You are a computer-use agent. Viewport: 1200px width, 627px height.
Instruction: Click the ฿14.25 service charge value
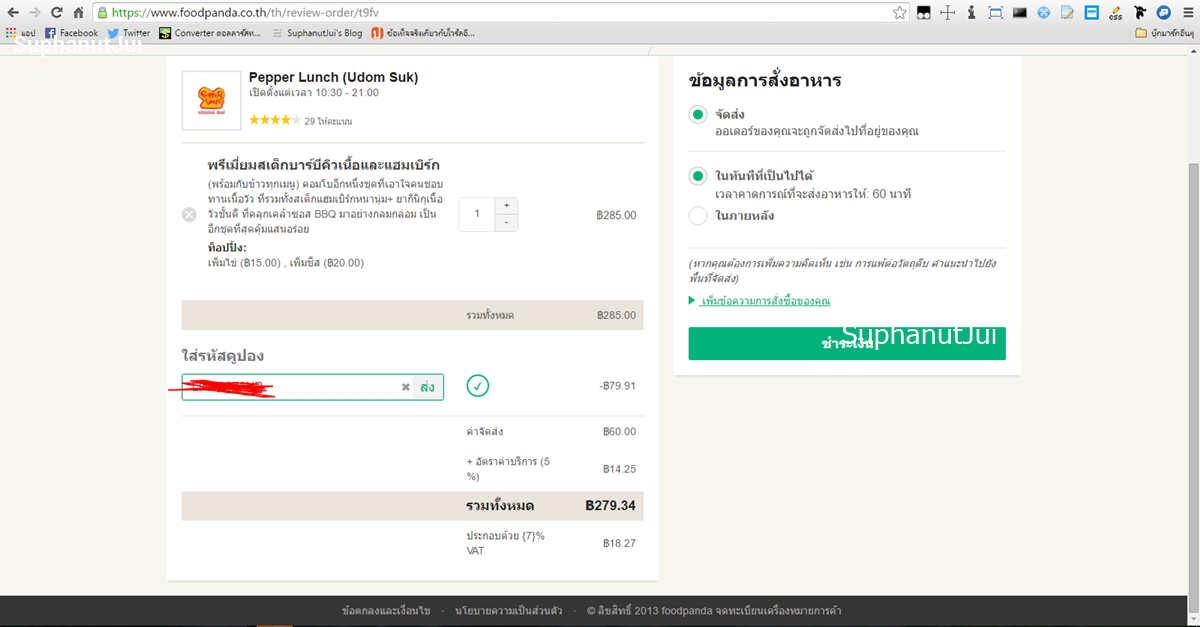coord(619,468)
